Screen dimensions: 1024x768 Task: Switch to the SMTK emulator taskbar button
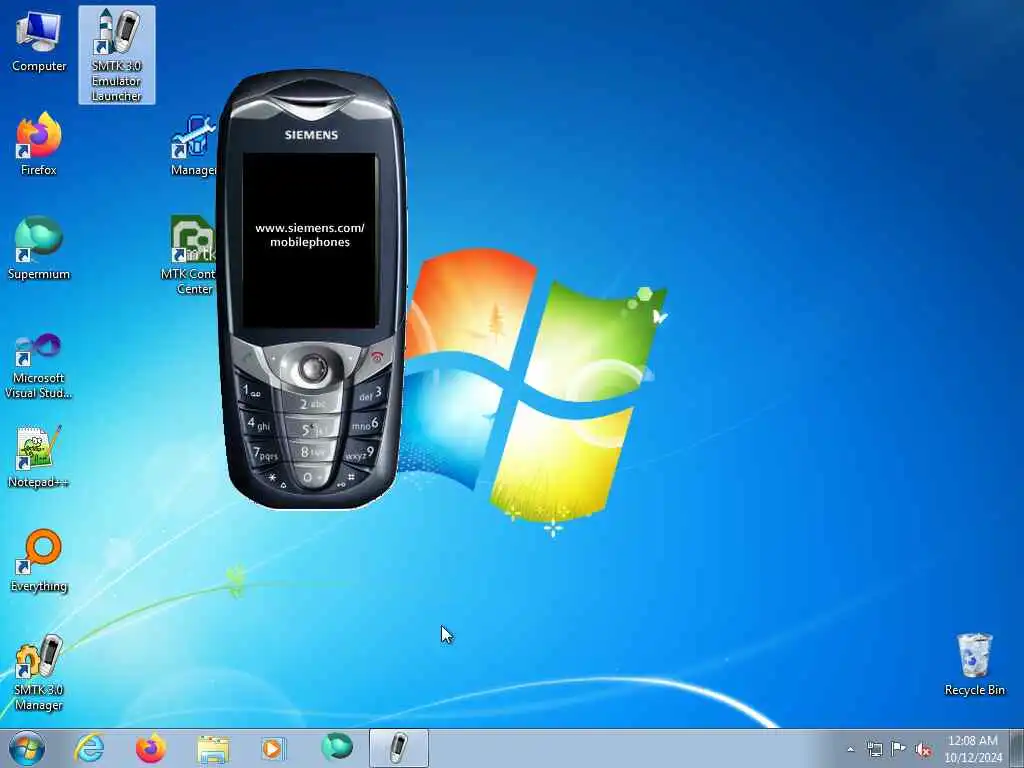point(398,748)
